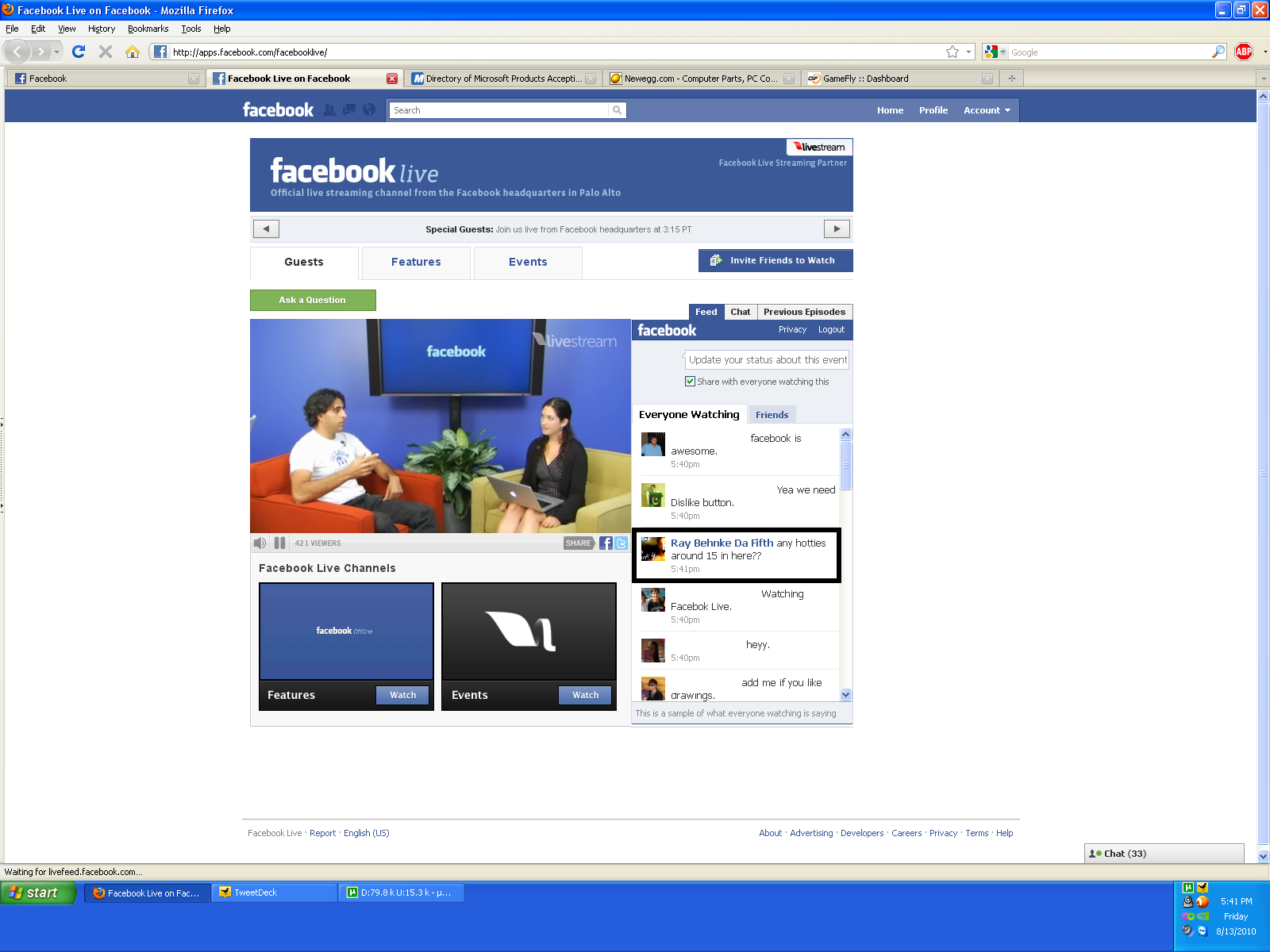
Task: Stop loading the page
Action: click(x=105, y=52)
